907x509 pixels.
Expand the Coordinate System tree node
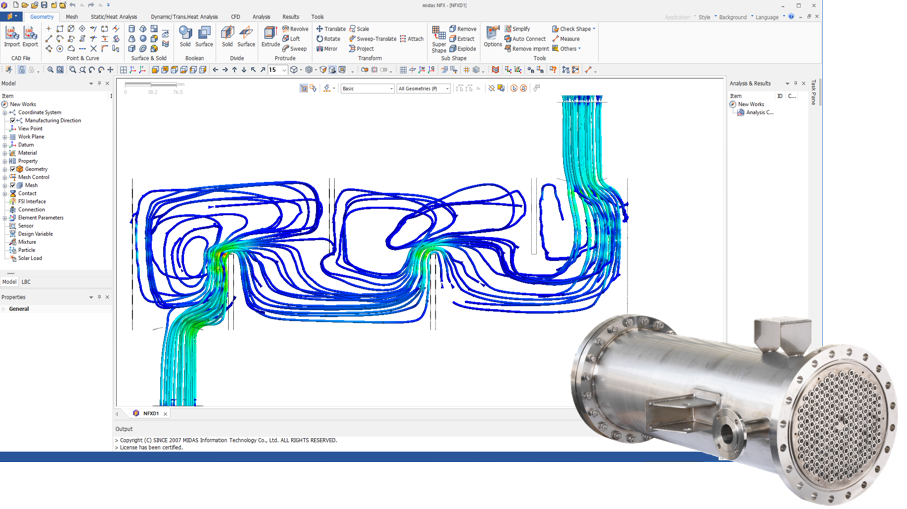pyautogui.click(x=5, y=112)
